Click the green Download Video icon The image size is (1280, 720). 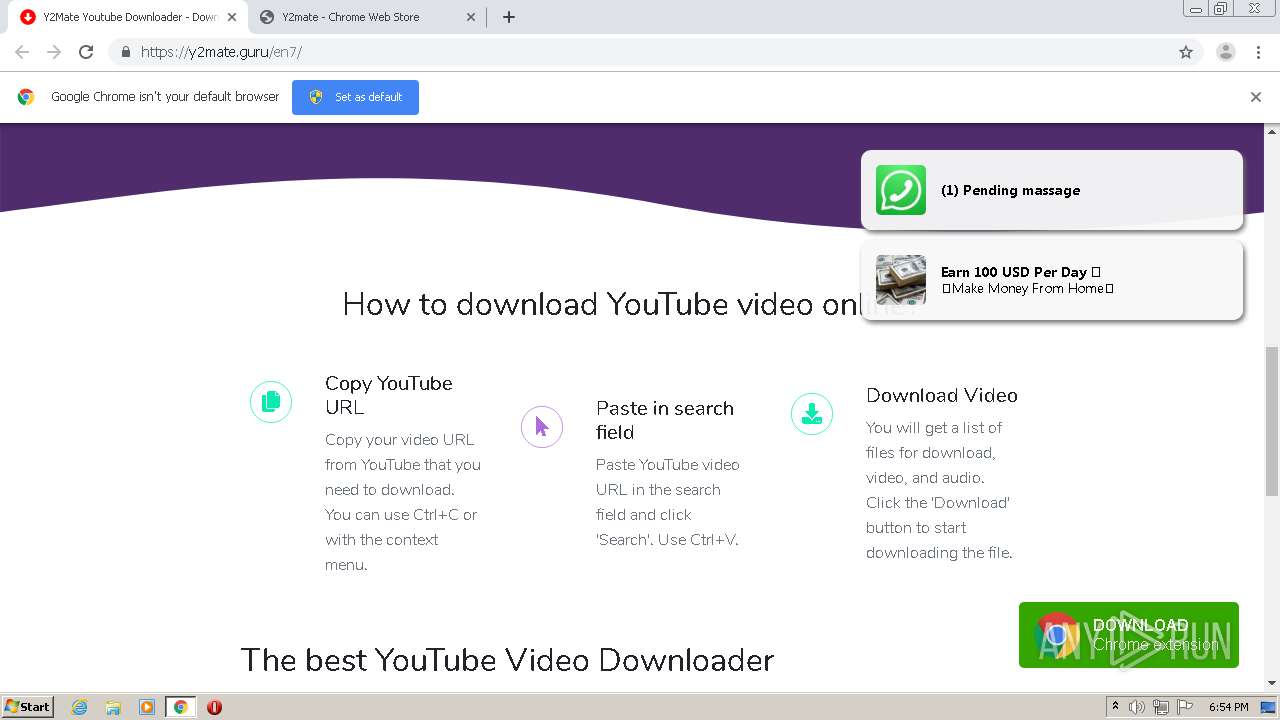point(812,414)
